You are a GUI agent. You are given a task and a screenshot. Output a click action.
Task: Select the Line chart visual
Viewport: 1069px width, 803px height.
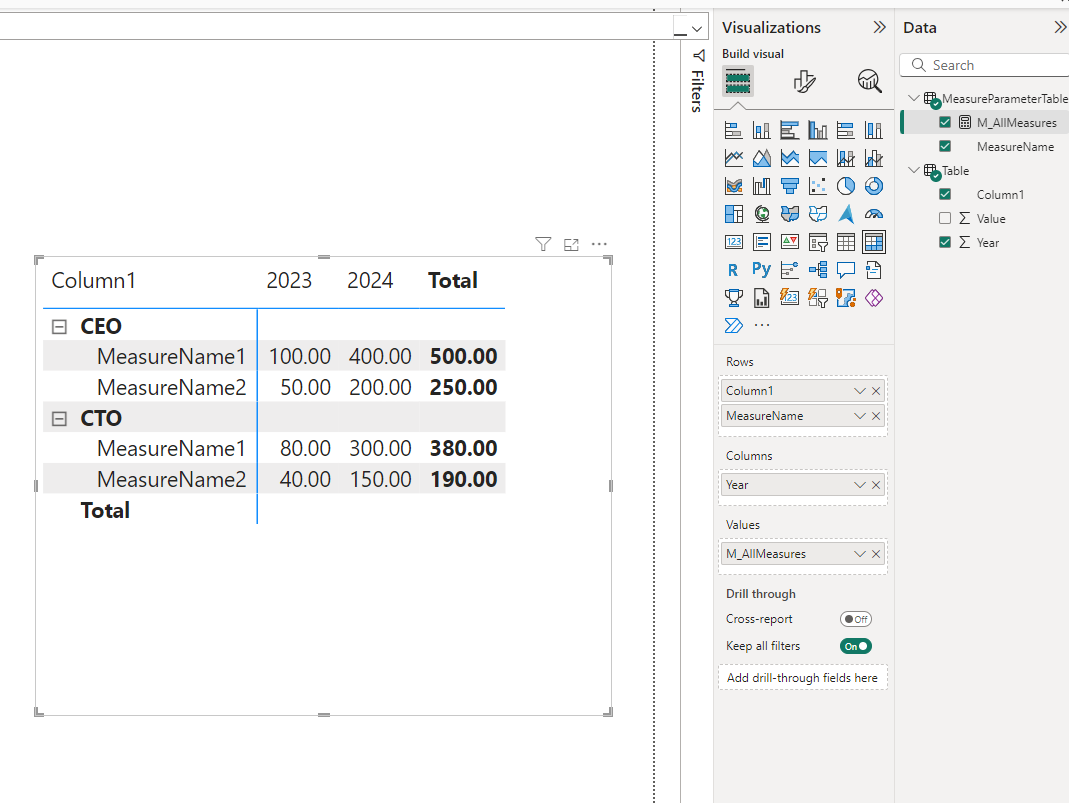point(734,158)
